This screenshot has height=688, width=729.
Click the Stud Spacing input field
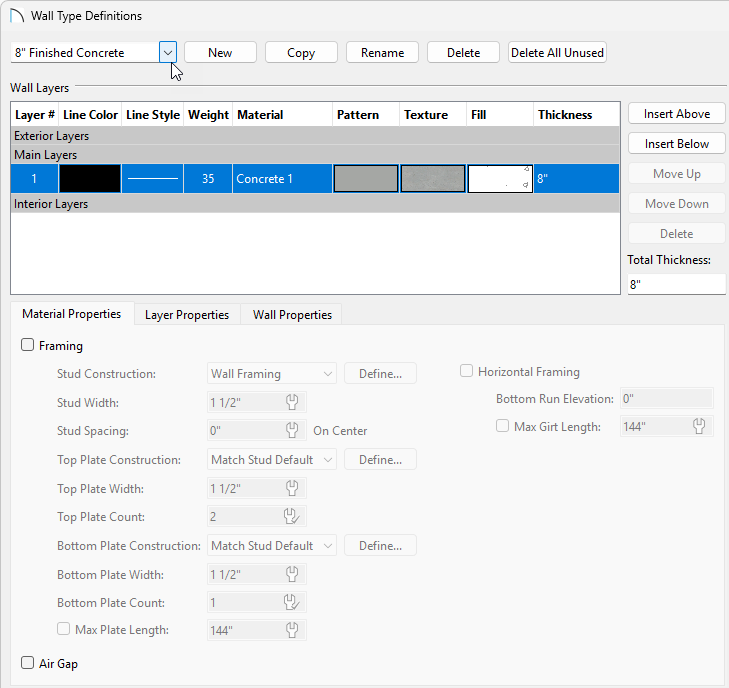pyautogui.click(x=257, y=430)
